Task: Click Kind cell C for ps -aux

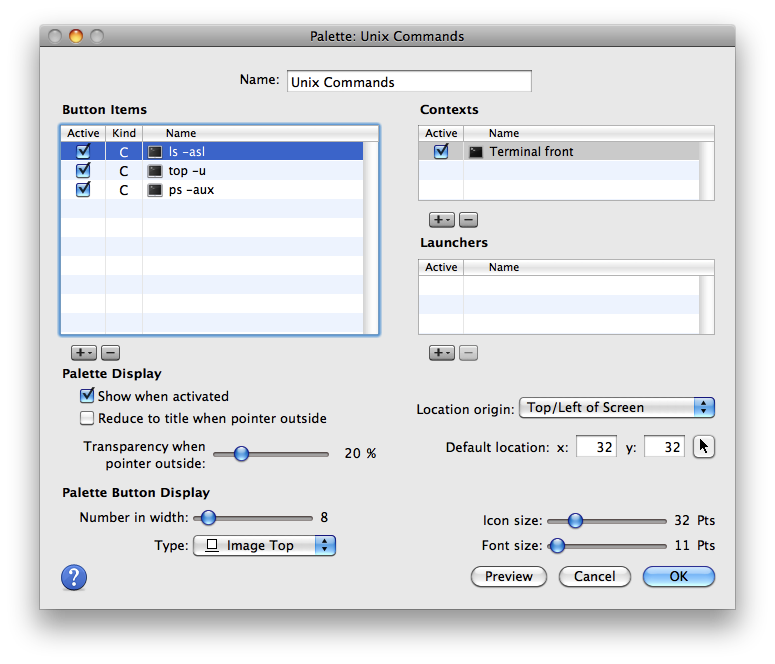Action: click(x=124, y=190)
